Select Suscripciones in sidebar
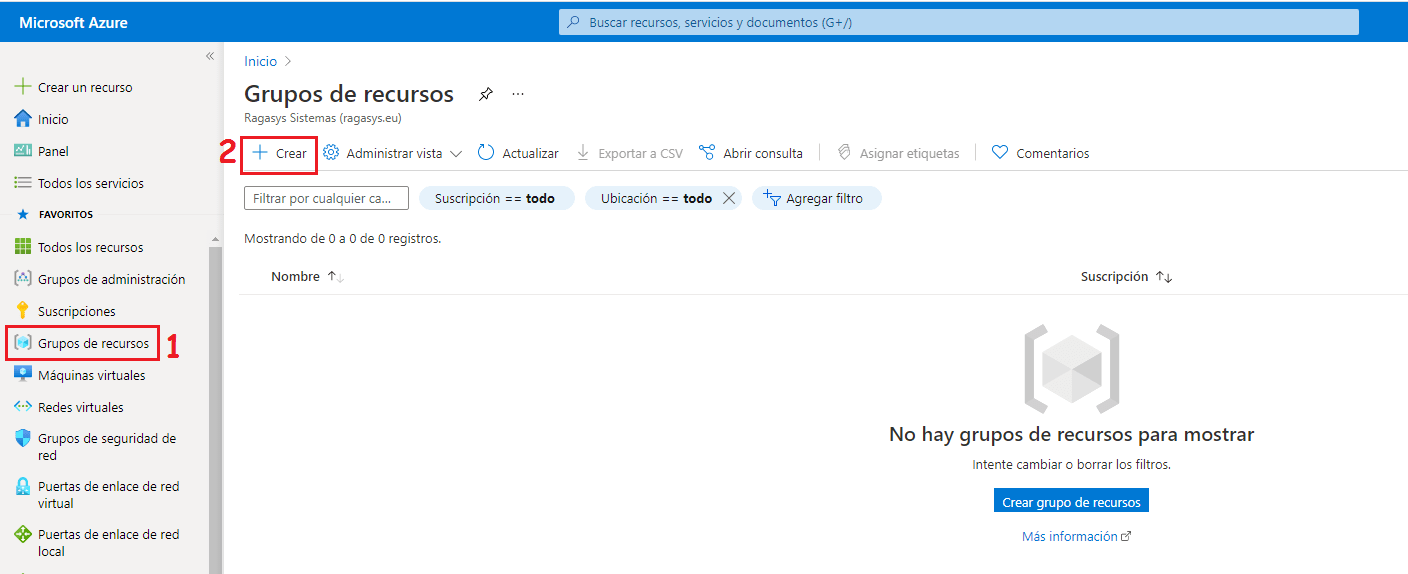Image resolution: width=1408 pixels, height=574 pixels. click(x=77, y=311)
